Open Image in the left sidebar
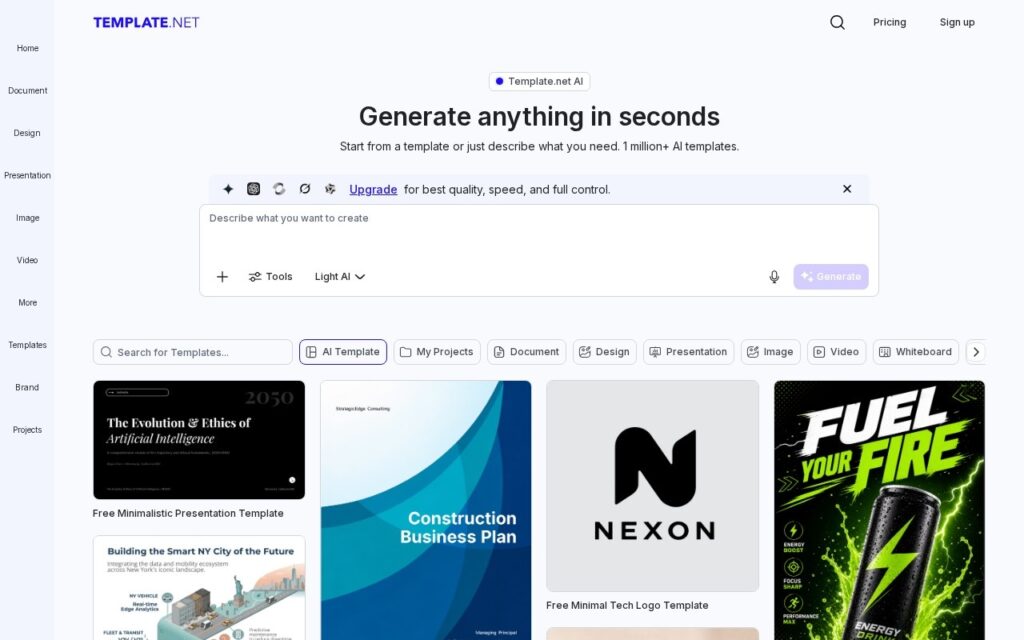 (x=27, y=218)
